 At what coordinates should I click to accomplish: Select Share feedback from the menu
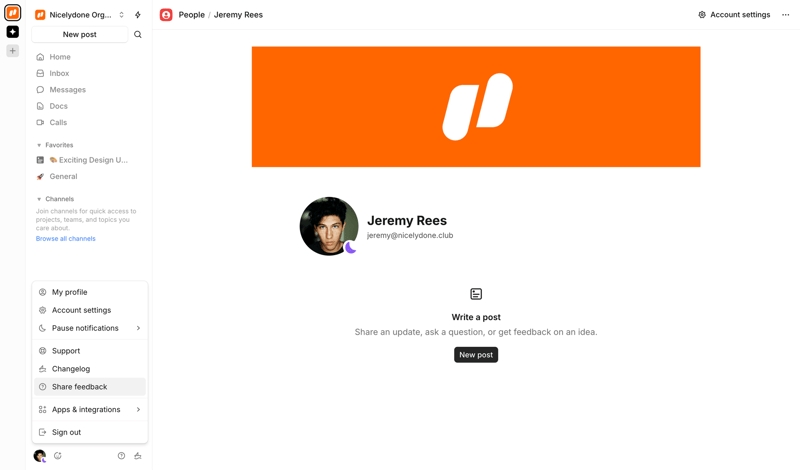(79, 387)
